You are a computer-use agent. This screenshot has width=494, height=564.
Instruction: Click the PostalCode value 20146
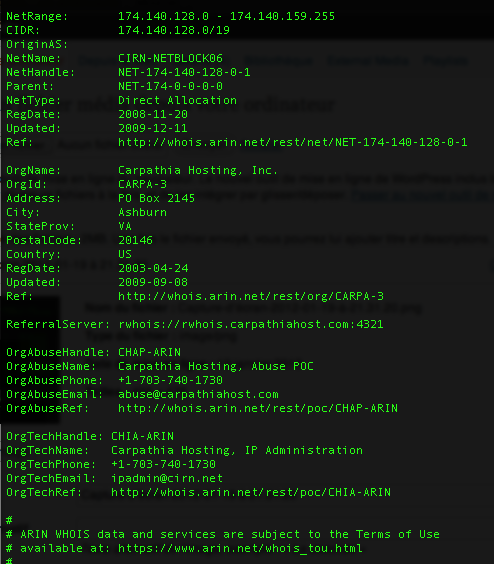click(x=136, y=240)
